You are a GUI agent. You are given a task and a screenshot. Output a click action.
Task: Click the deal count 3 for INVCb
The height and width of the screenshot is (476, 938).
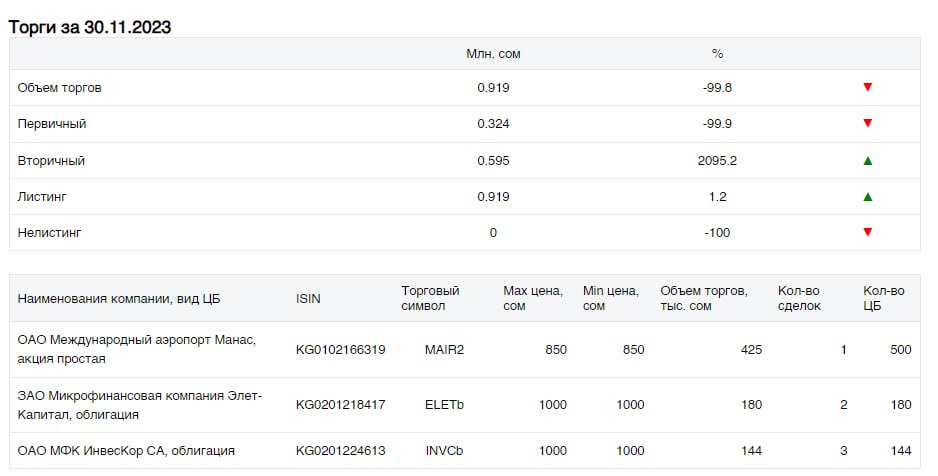pos(843,451)
